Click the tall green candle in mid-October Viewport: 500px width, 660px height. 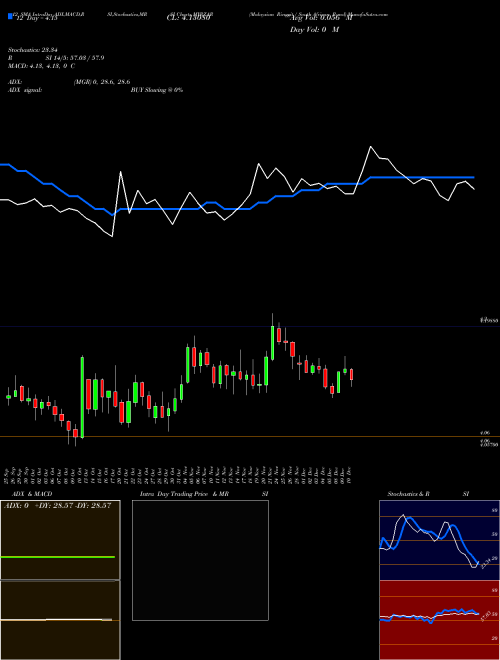[x=82, y=397]
